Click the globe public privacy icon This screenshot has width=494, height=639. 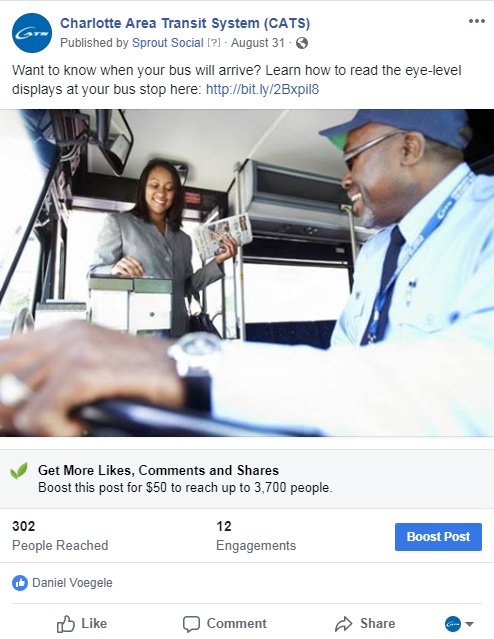tap(302, 43)
